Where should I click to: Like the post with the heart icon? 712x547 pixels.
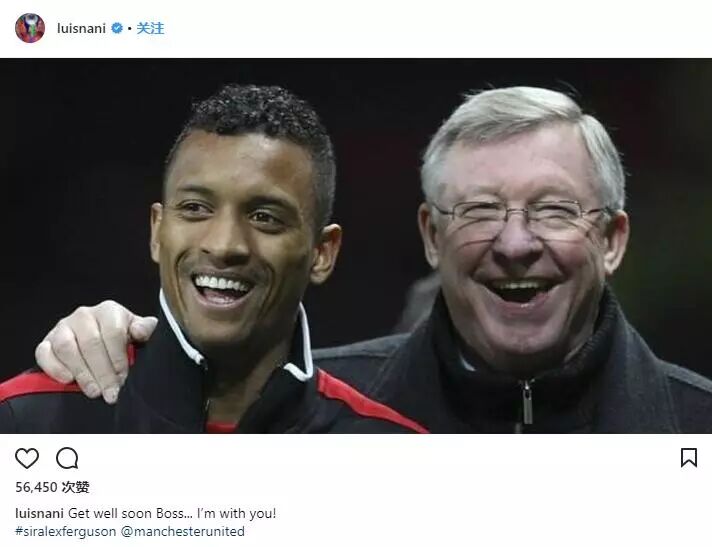(27, 458)
